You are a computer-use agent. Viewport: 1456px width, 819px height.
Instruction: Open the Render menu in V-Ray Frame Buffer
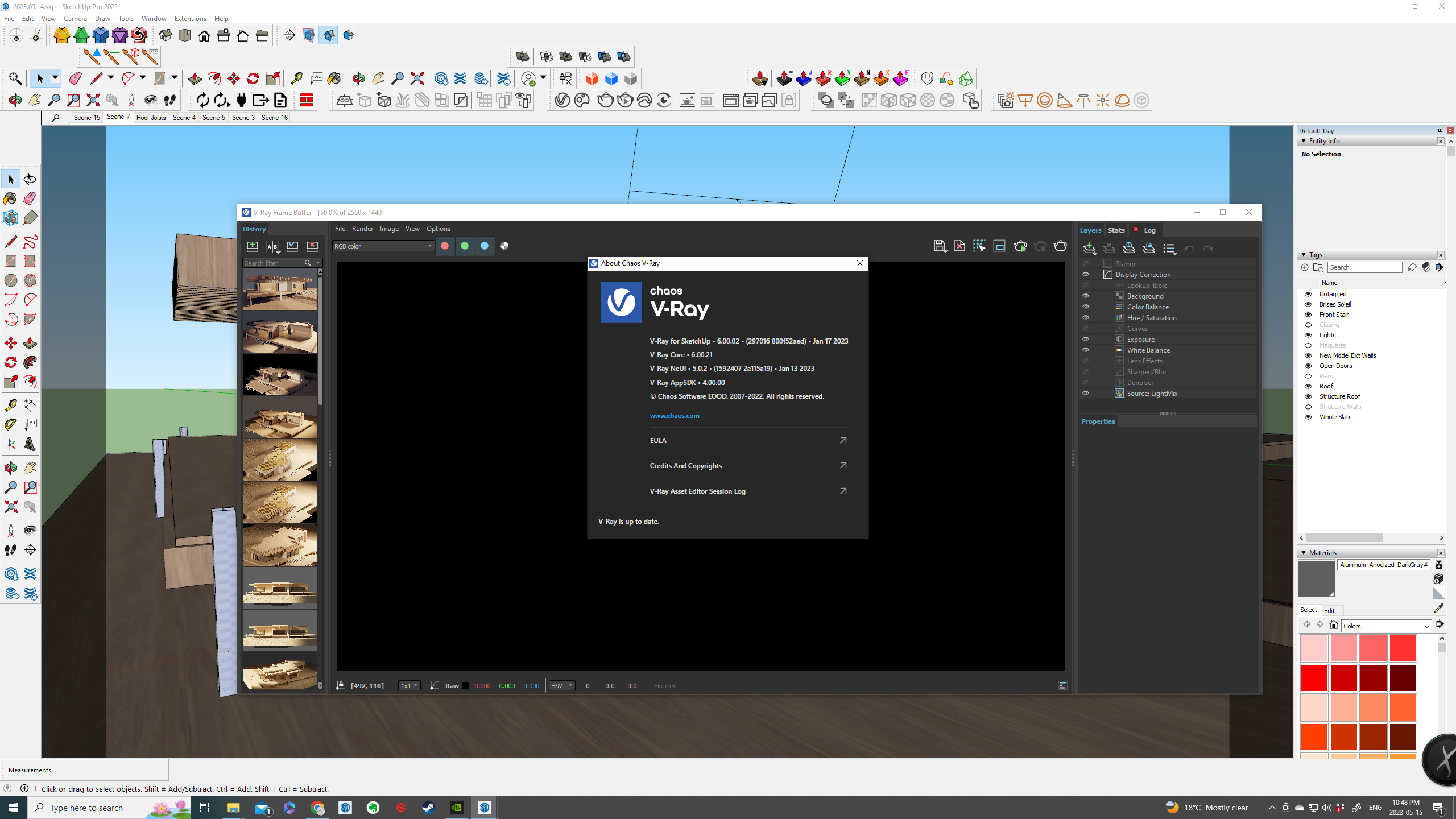pos(362,229)
